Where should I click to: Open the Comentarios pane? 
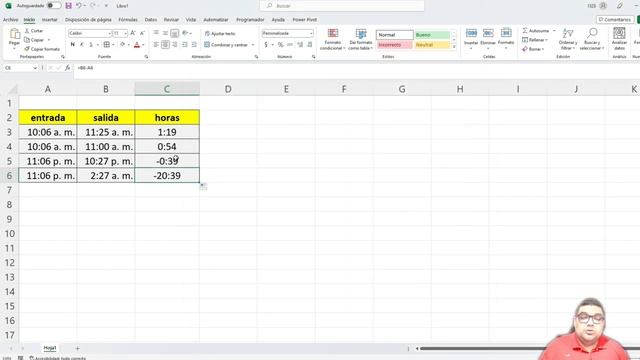click(x=615, y=20)
